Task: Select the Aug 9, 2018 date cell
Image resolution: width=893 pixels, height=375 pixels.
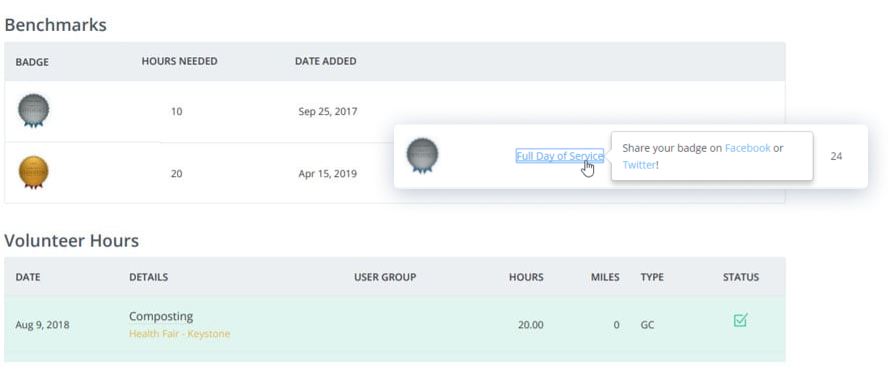Action: click(42, 325)
